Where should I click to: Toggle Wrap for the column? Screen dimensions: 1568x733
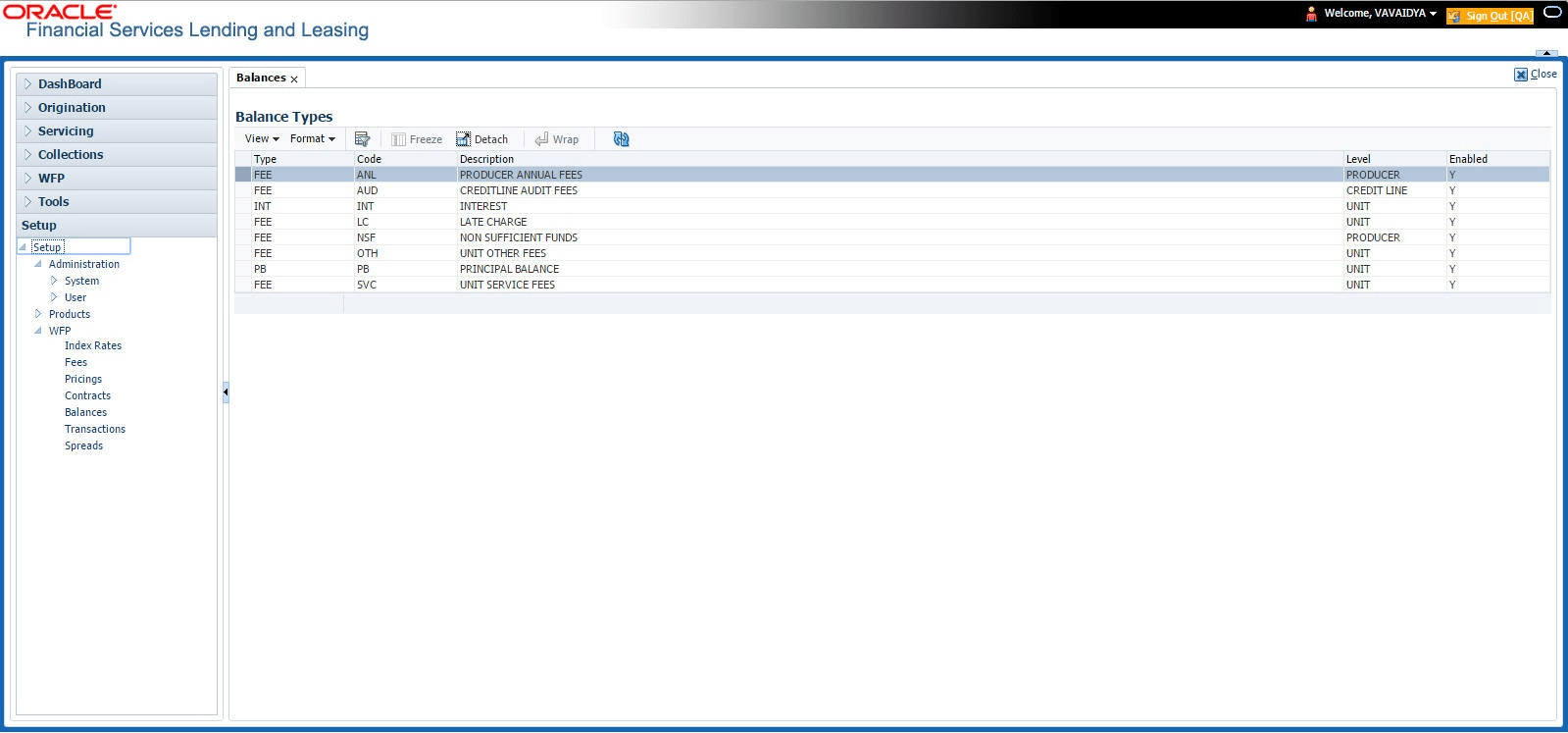557,139
